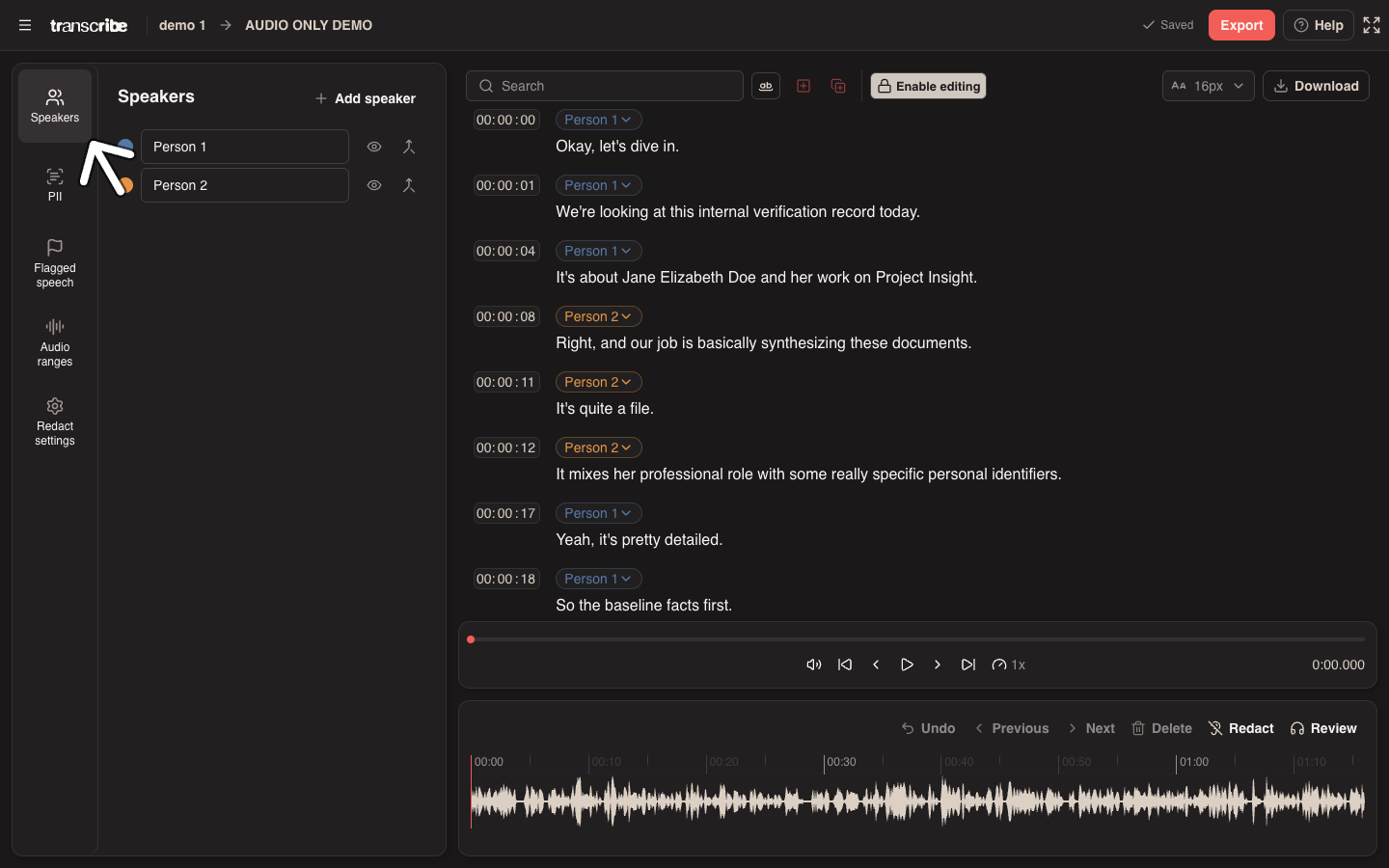Open the Speakers sidebar tab

[55, 106]
